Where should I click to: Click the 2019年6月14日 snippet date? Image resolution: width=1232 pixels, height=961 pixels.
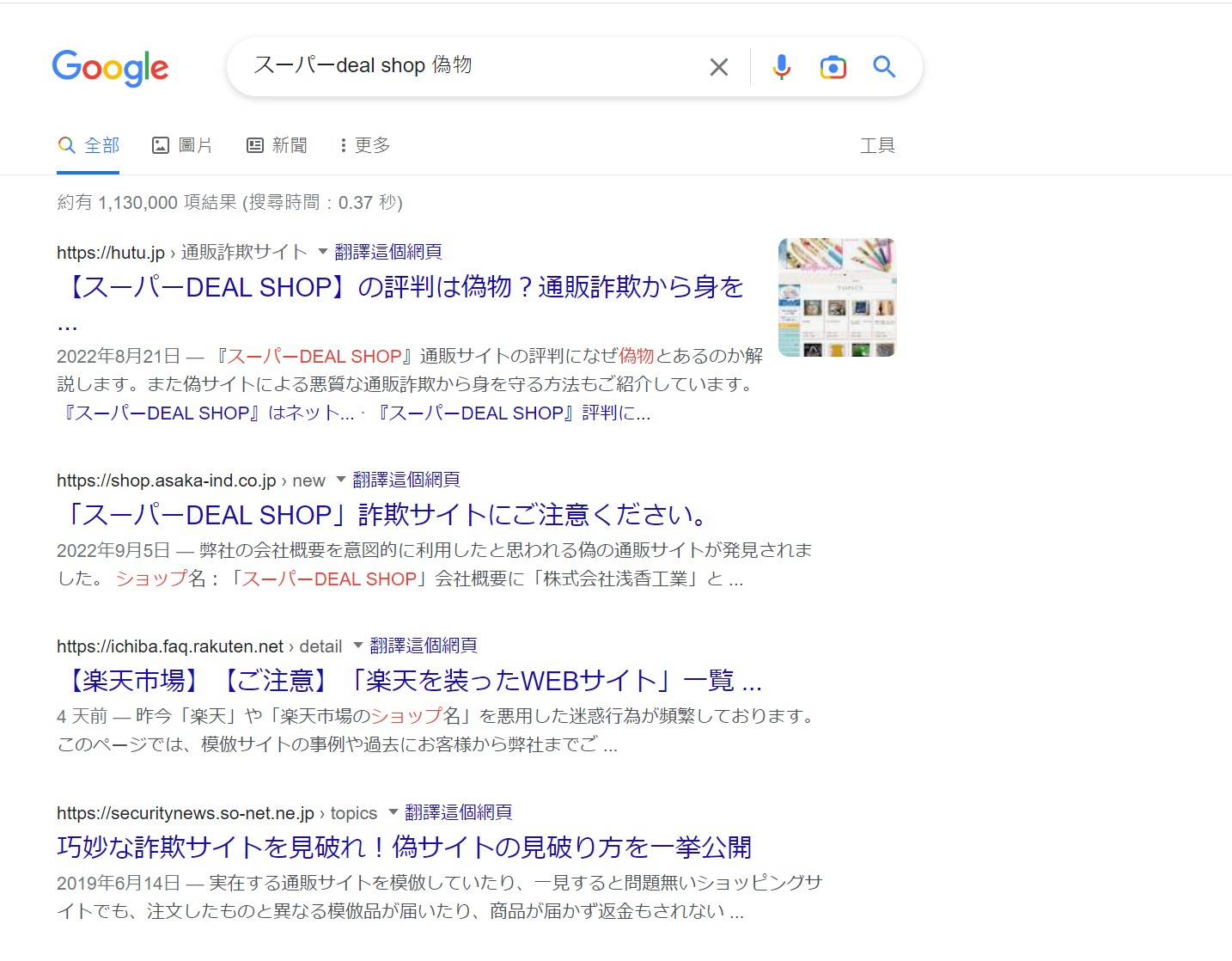[x=119, y=884]
